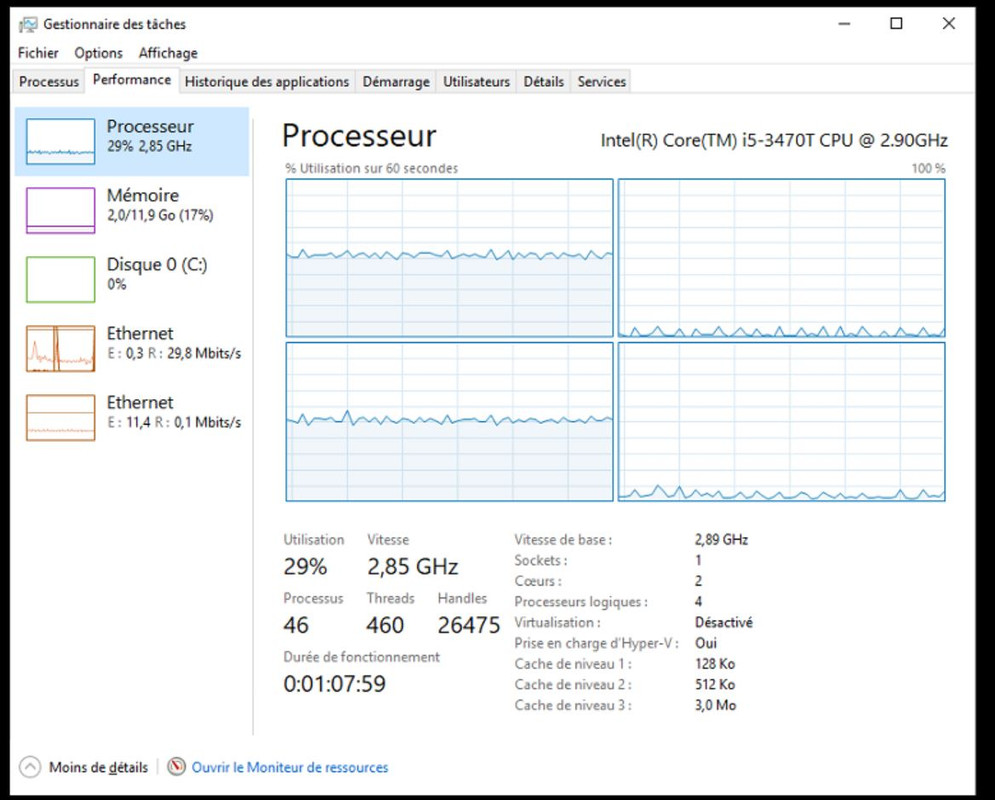Screen dimensions: 995x800
Task: Select the Disque 0 (C:) graph icon
Action: click(60, 279)
